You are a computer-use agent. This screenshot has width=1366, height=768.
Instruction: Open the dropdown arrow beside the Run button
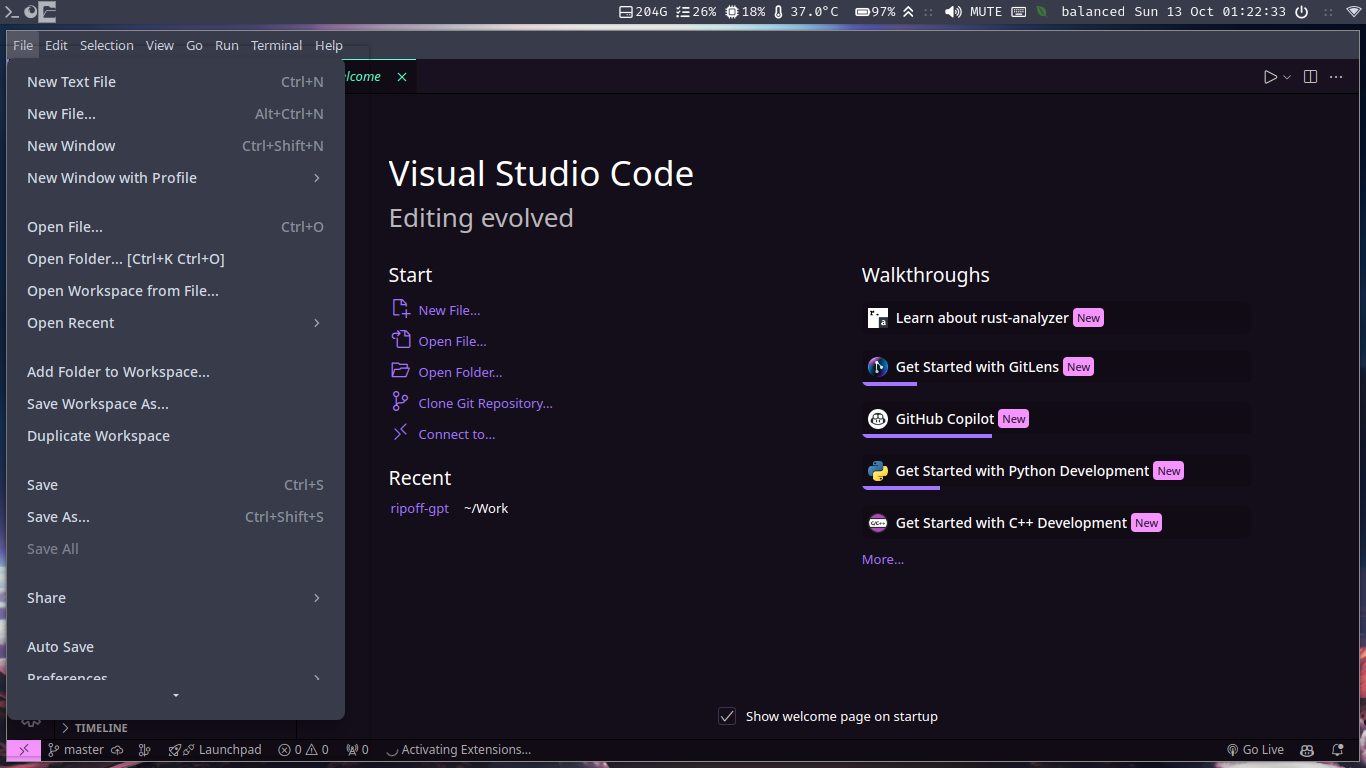[1287, 77]
